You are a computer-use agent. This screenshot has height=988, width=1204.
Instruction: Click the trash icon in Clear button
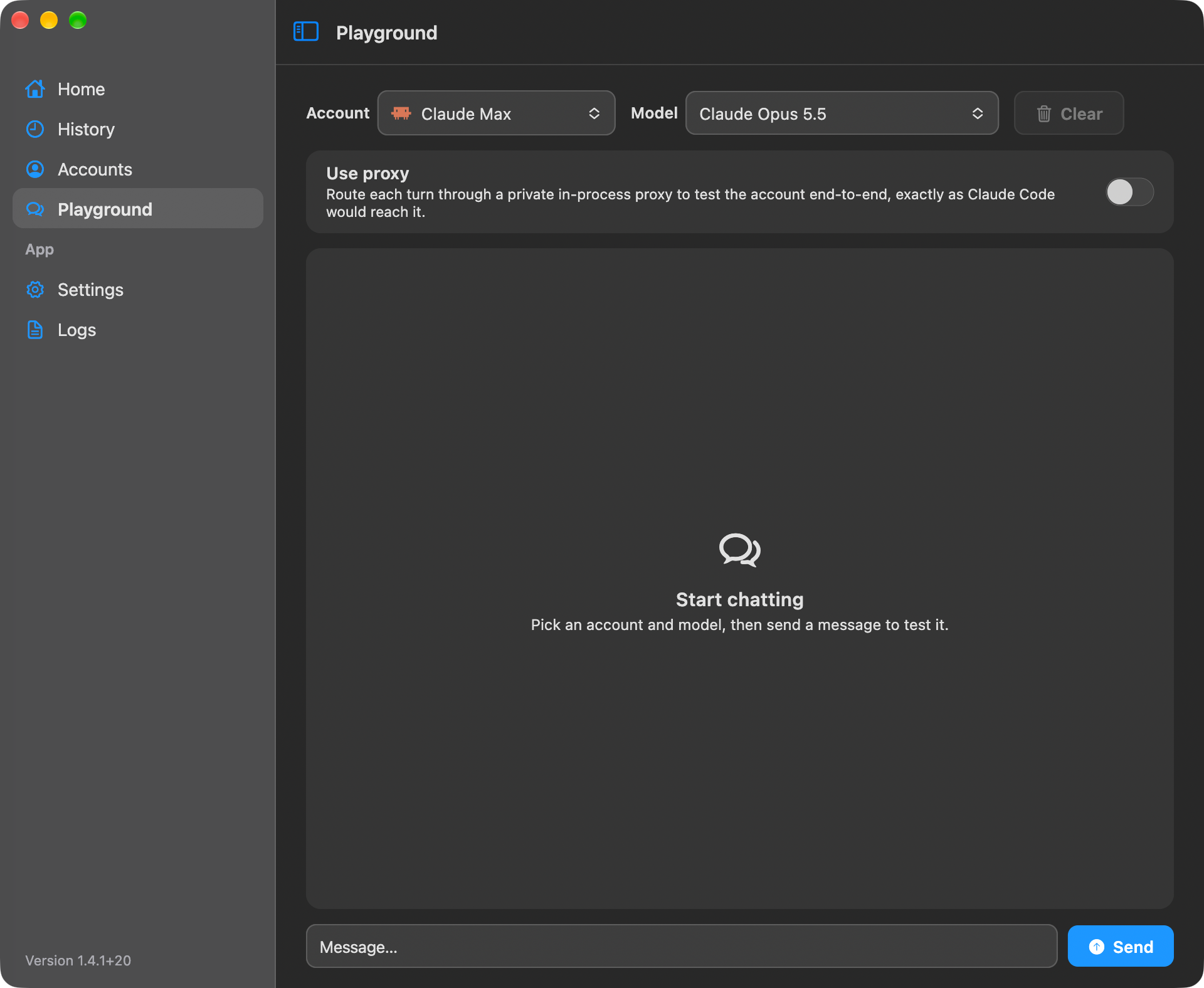[1044, 113]
